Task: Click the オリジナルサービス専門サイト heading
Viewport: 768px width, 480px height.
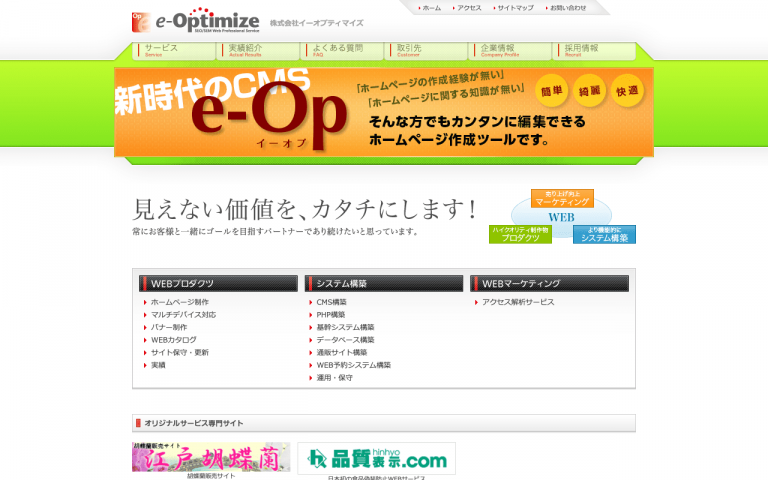Action: pos(193,423)
